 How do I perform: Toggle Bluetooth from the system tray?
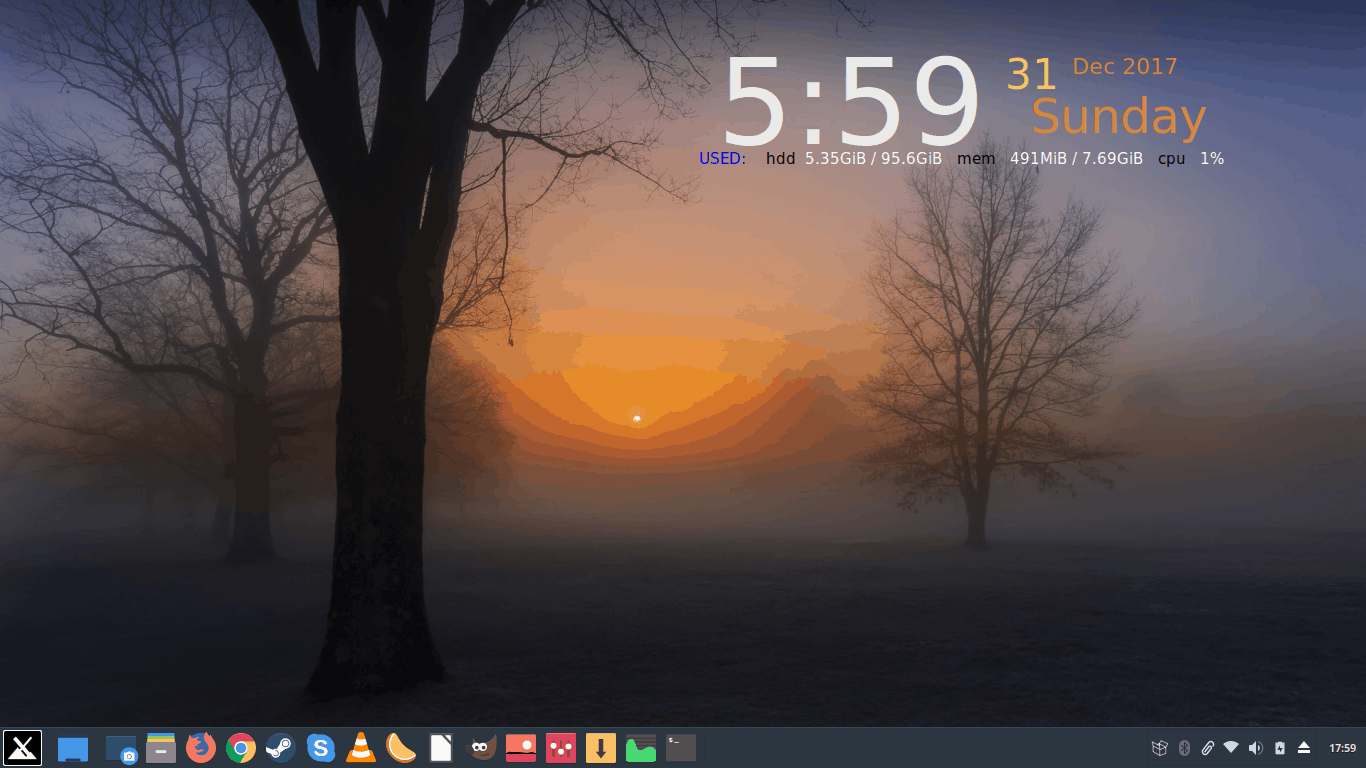[1184, 748]
